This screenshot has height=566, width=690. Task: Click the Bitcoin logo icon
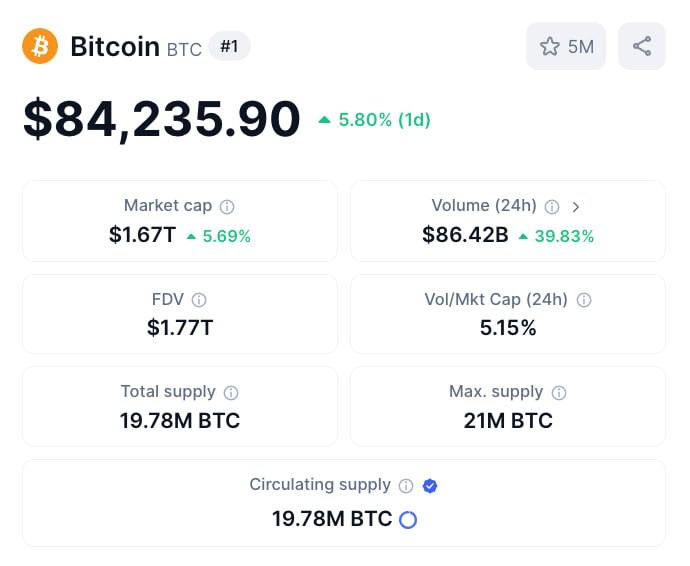40,46
